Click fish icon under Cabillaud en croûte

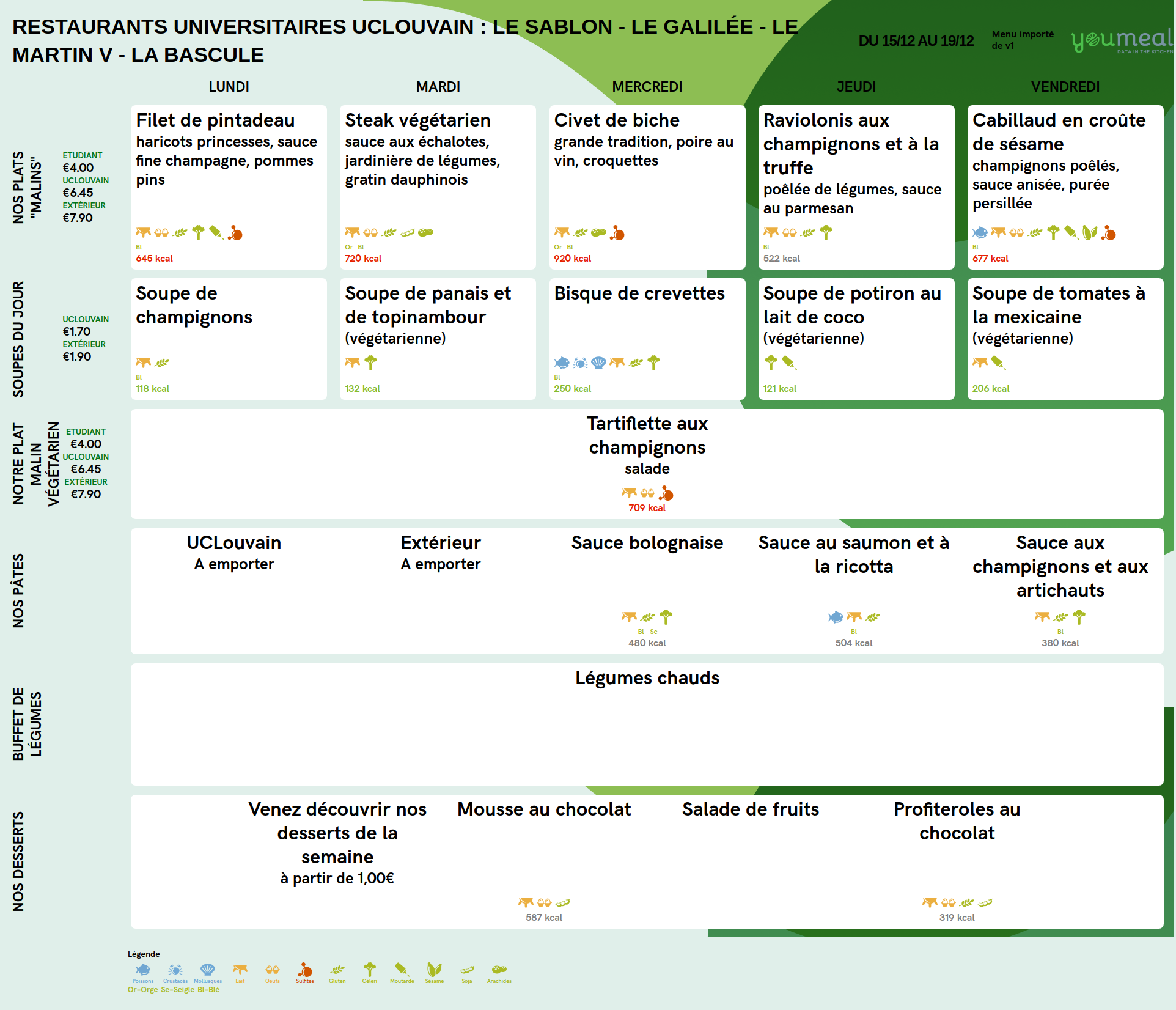pyautogui.click(x=980, y=232)
